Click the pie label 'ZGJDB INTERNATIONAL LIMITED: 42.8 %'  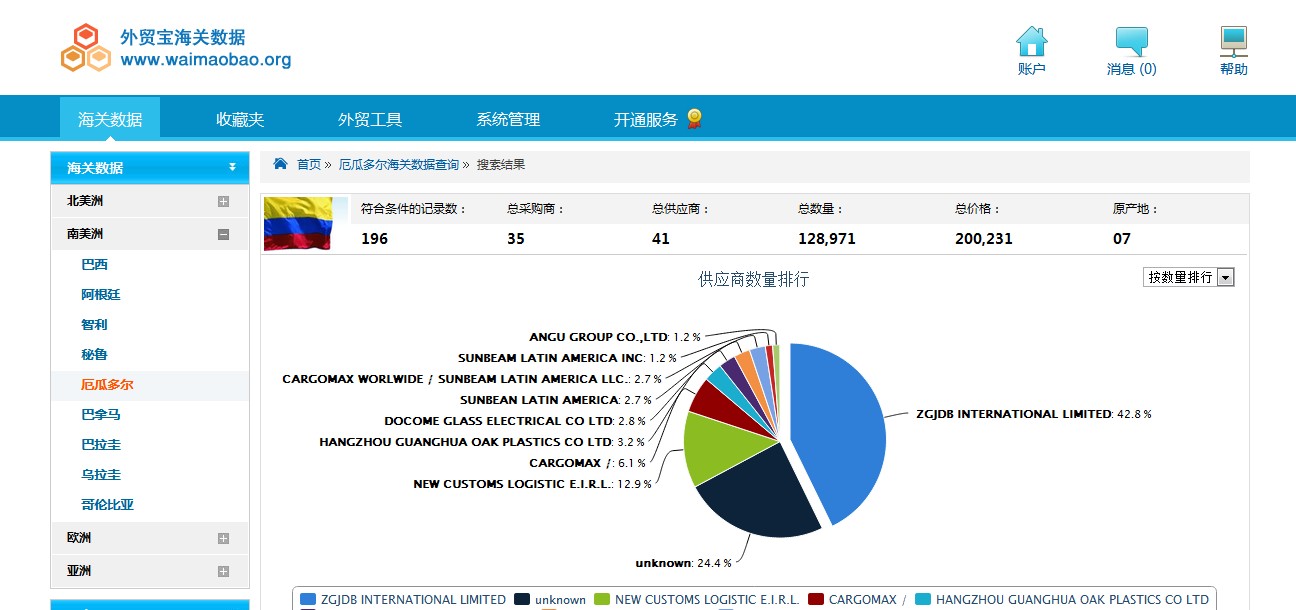pyautogui.click(x=1034, y=414)
